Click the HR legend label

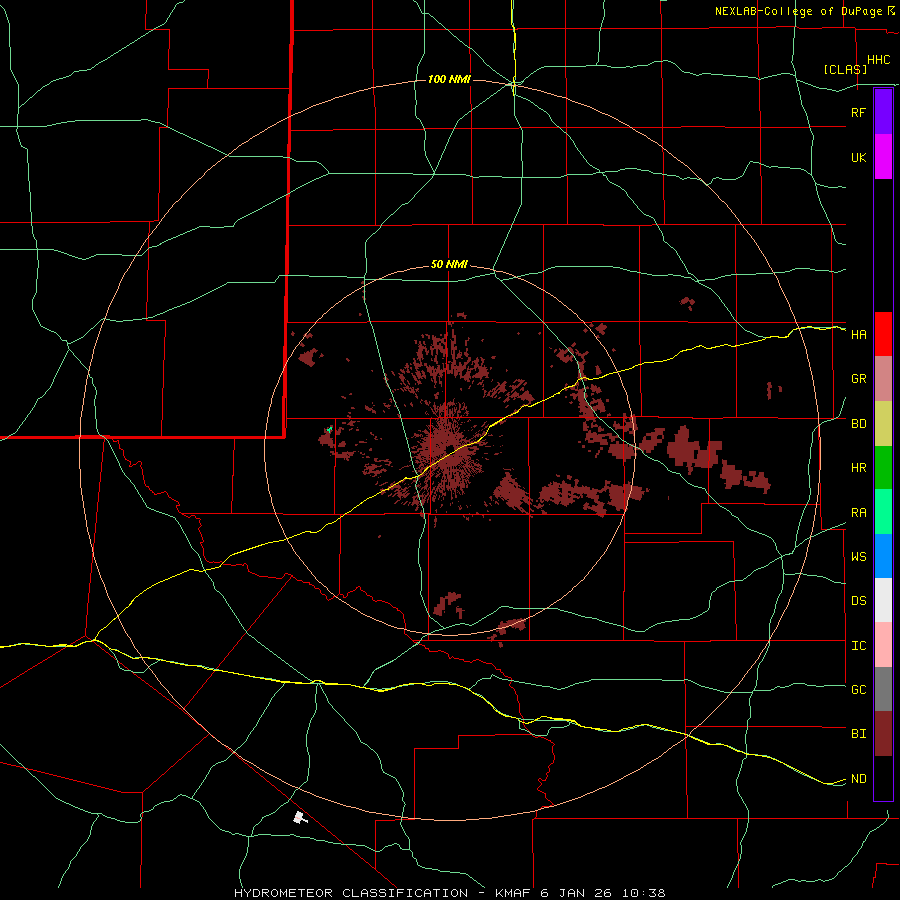(858, 468)
